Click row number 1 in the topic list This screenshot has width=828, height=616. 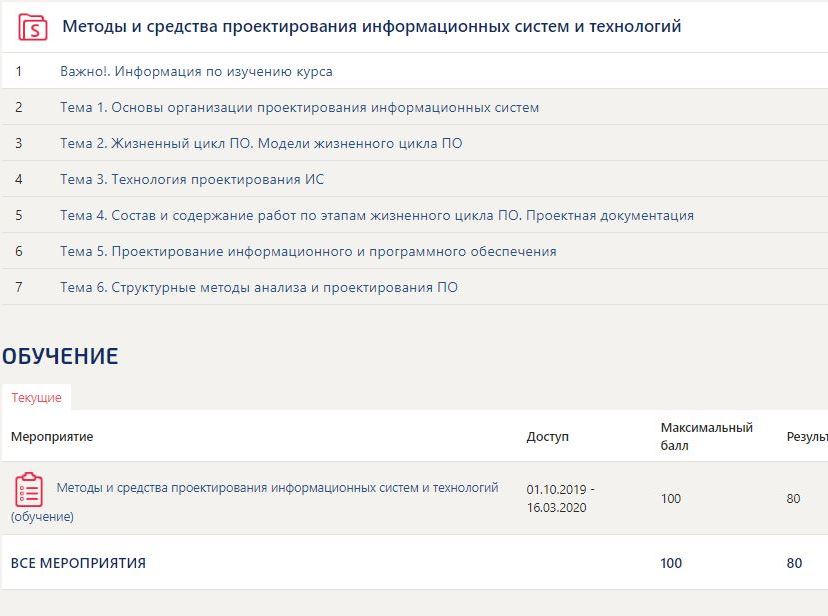tap(19, 72)
